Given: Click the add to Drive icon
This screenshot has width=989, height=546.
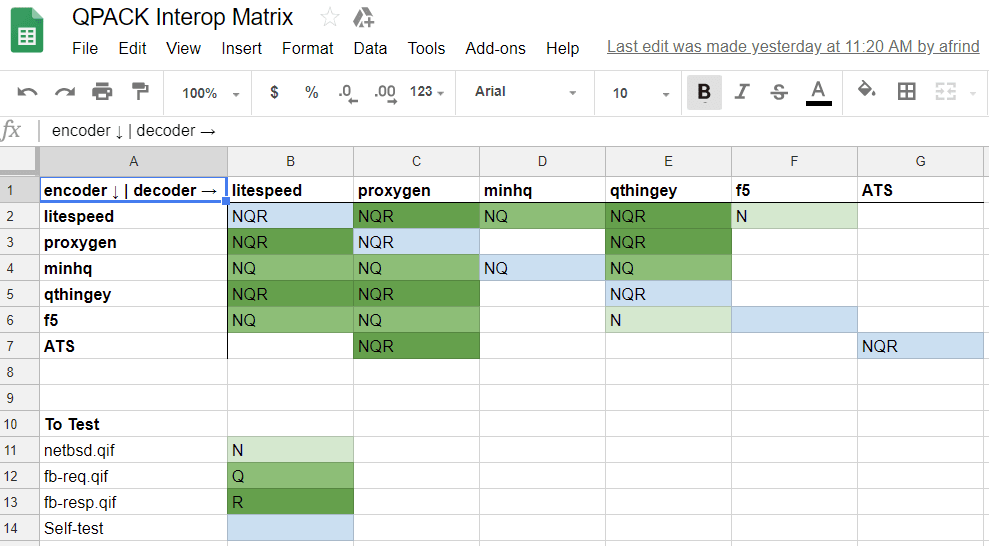Looking at the screenshot, I should point(363,18).
